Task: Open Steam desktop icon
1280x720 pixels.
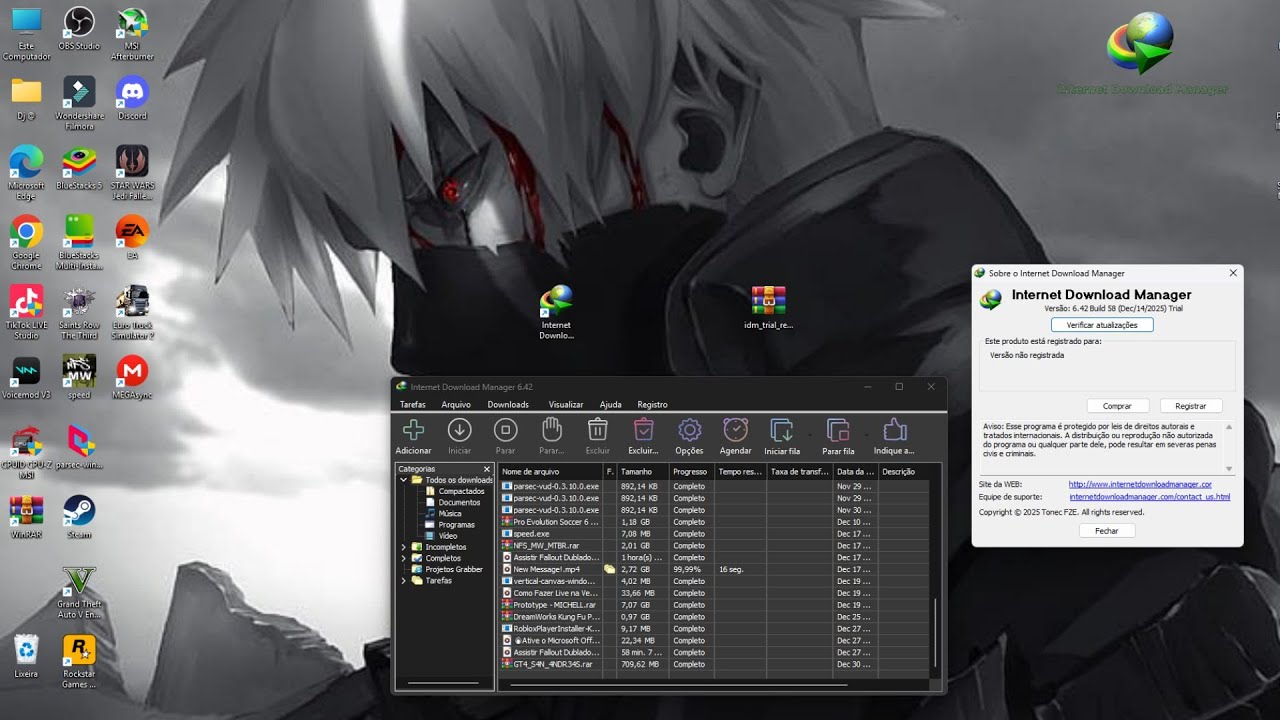Action: (79, 517)
